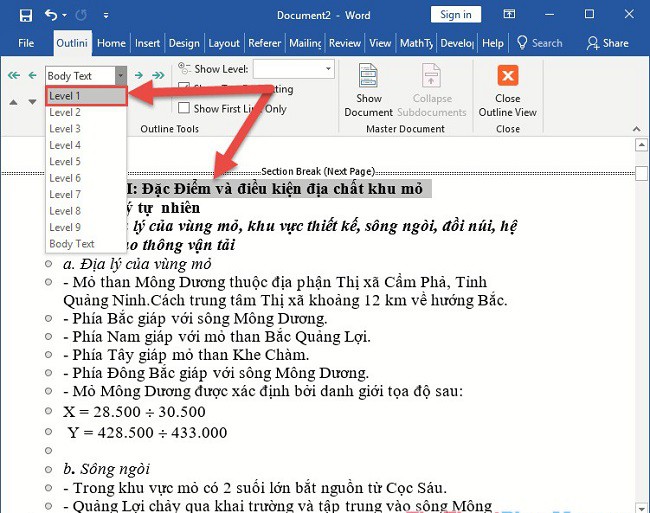Click outline bullet beside 'Phía Đông Bắc giáp'
Image resolution: width=650 pixels, height=513 pixels.
click(x=49, y=373)
